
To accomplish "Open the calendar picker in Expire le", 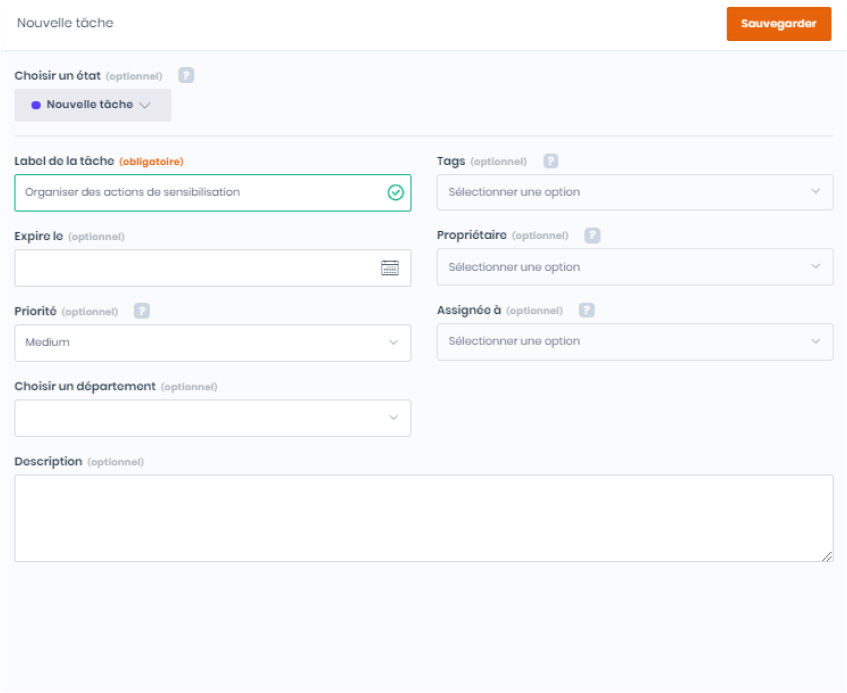I will tap(390, 268).
